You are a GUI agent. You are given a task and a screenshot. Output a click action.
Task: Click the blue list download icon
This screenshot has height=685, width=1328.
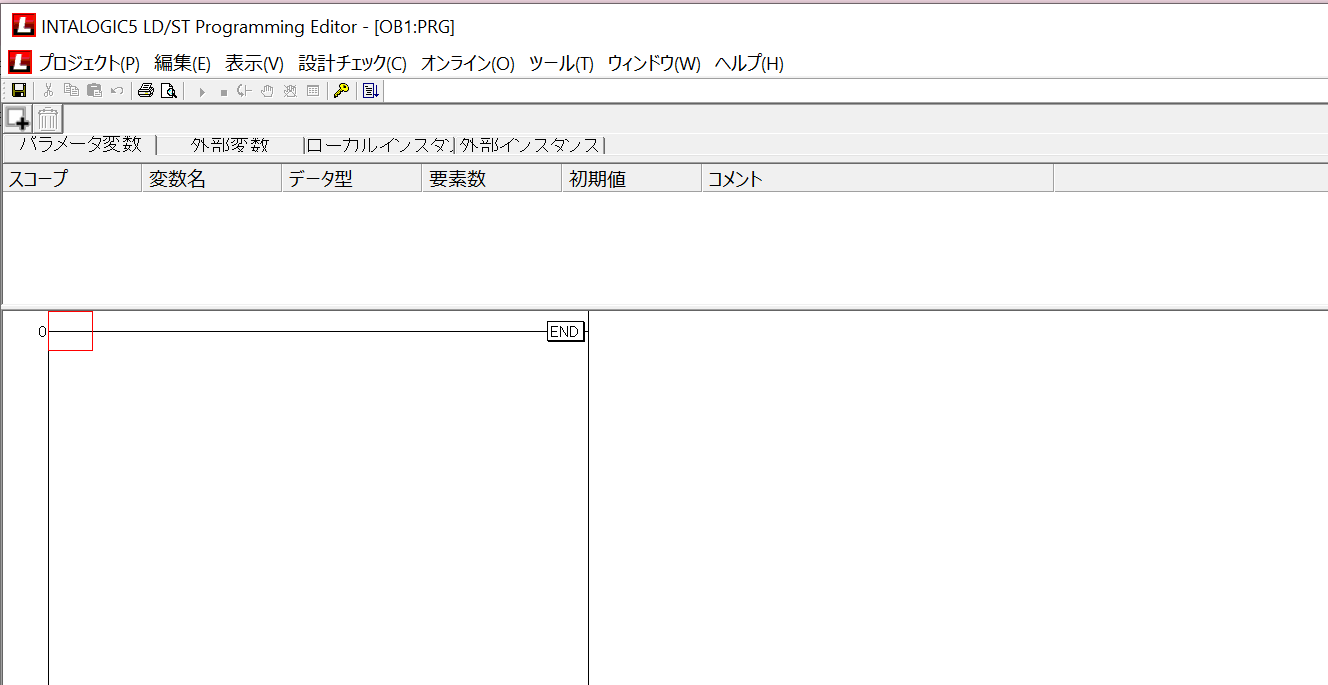(x=371, y=91)
